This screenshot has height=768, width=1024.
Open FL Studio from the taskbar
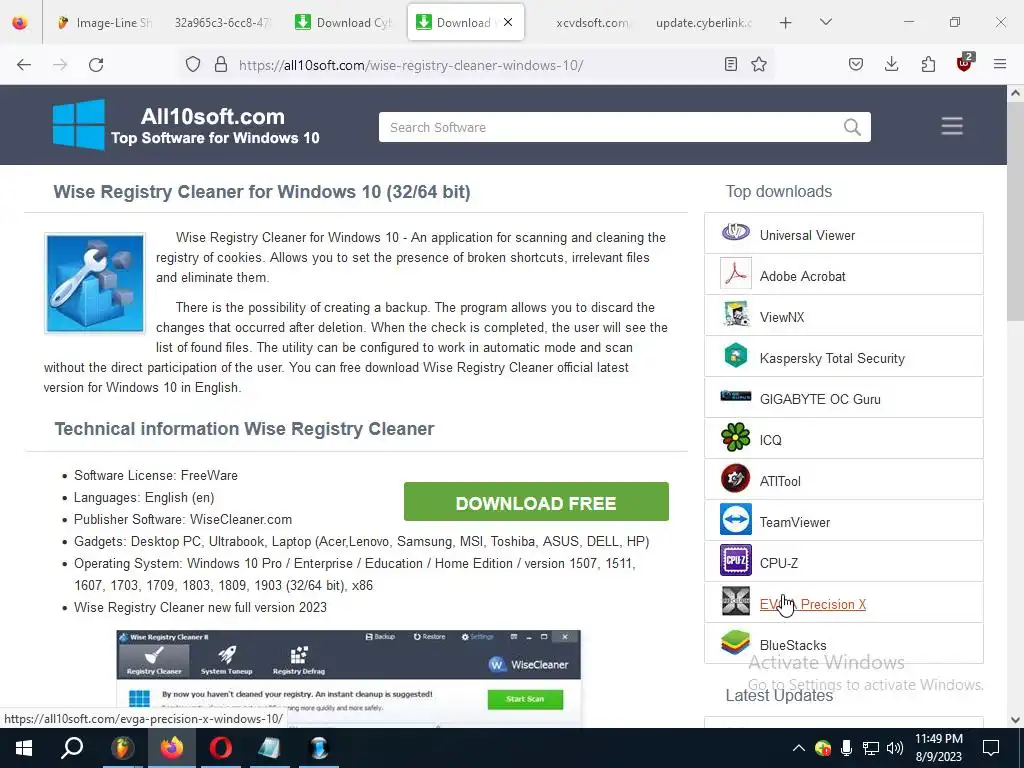tap(121, 748)
